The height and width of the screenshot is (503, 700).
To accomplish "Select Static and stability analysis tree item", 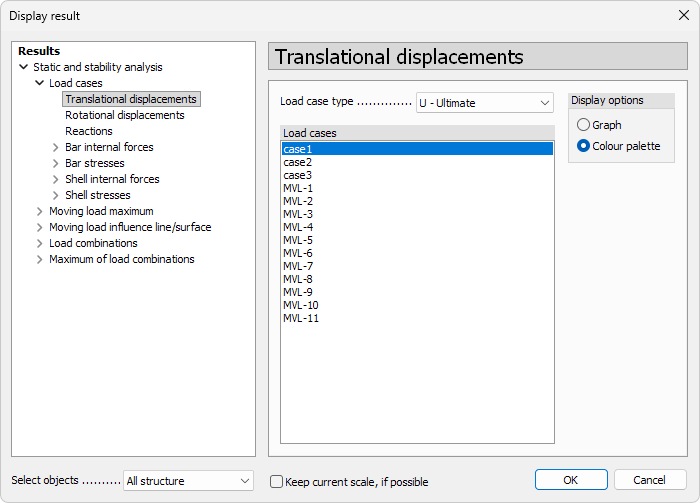I will click(x=98, y=67).
